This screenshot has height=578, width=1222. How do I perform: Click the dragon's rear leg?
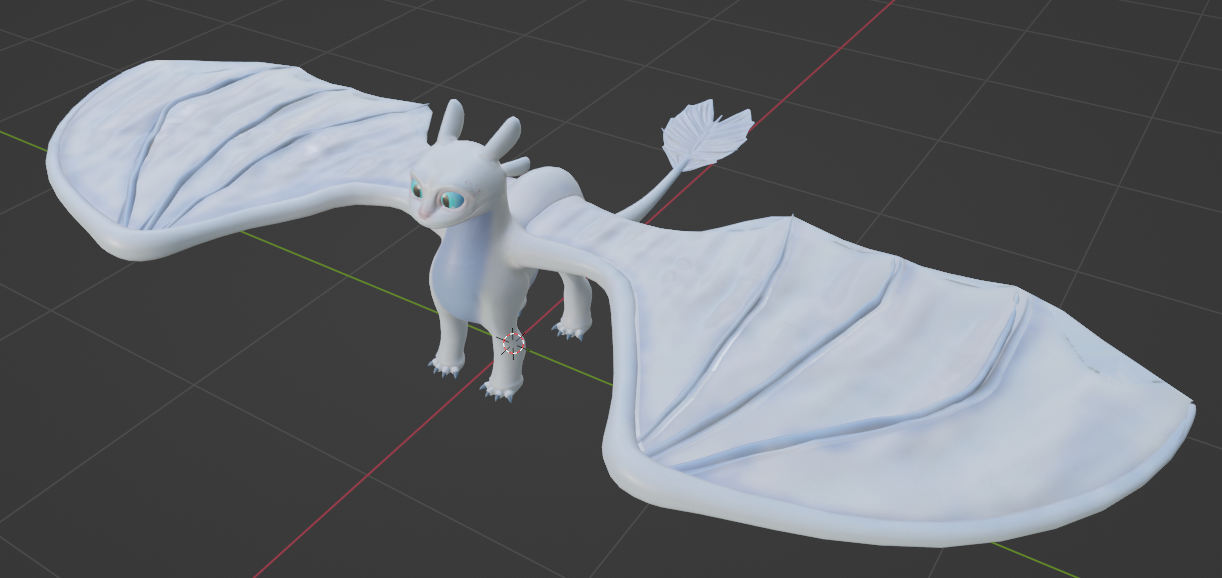573,305
